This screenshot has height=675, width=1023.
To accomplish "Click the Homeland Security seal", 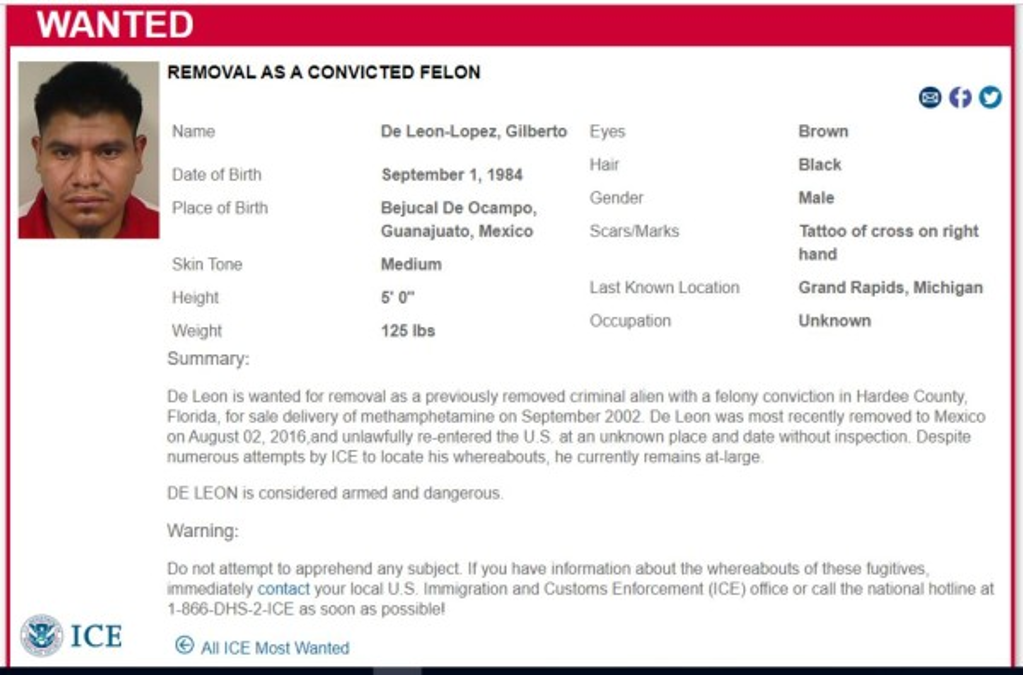I will point(41,635).
